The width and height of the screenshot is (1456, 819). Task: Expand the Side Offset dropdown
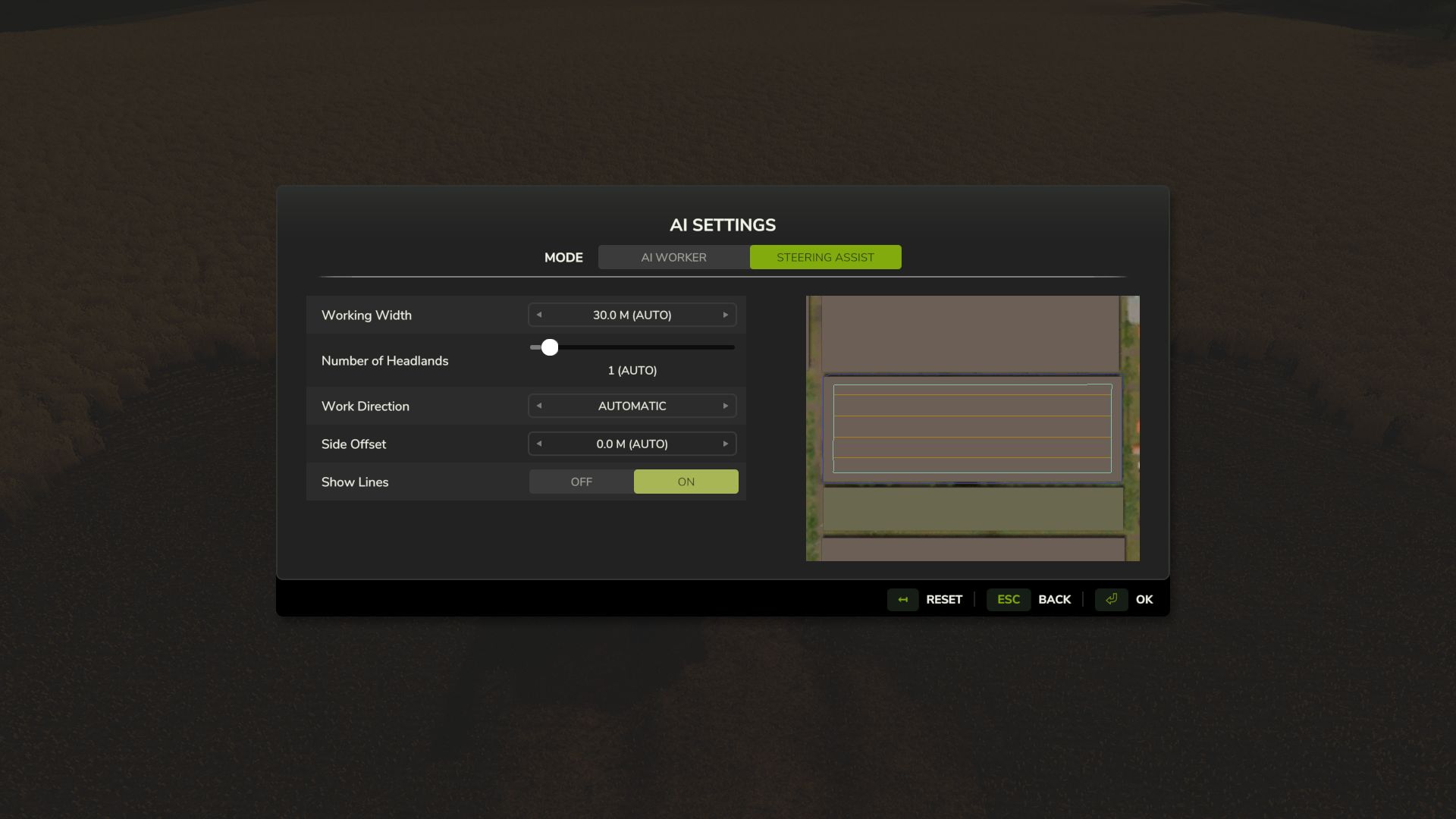[632, 443]
